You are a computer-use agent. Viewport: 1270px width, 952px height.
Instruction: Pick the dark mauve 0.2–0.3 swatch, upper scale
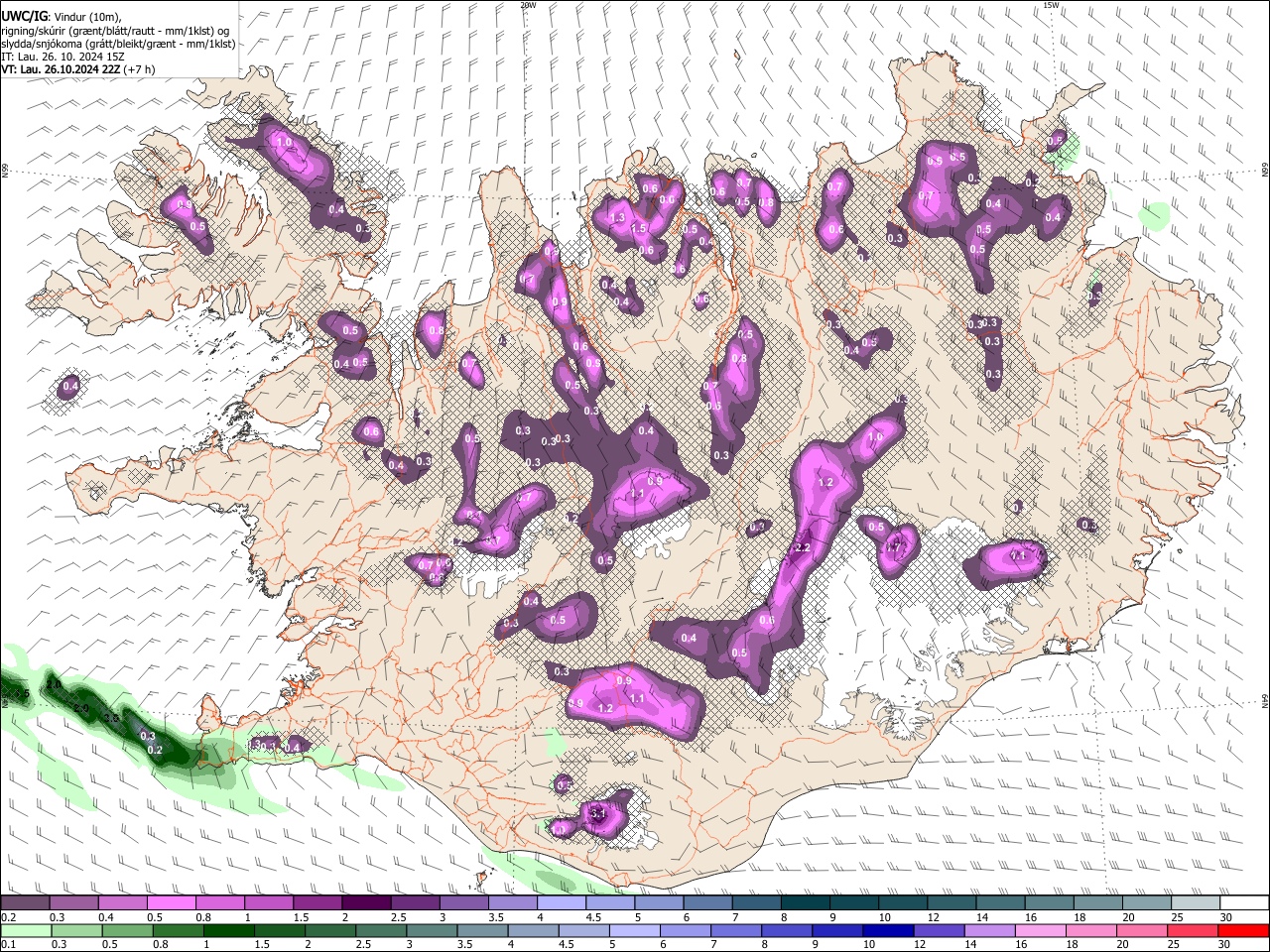click(25, 902)
